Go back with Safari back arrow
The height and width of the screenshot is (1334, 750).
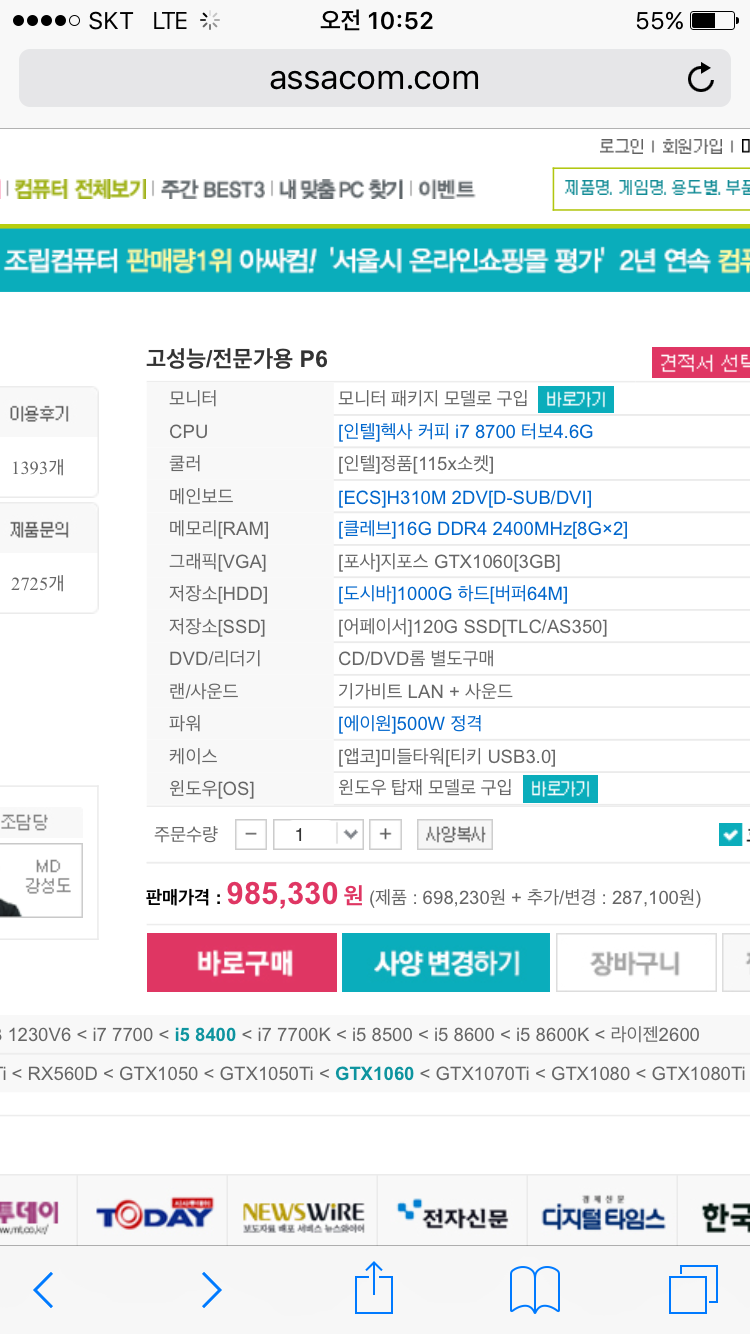(43, 1290)
